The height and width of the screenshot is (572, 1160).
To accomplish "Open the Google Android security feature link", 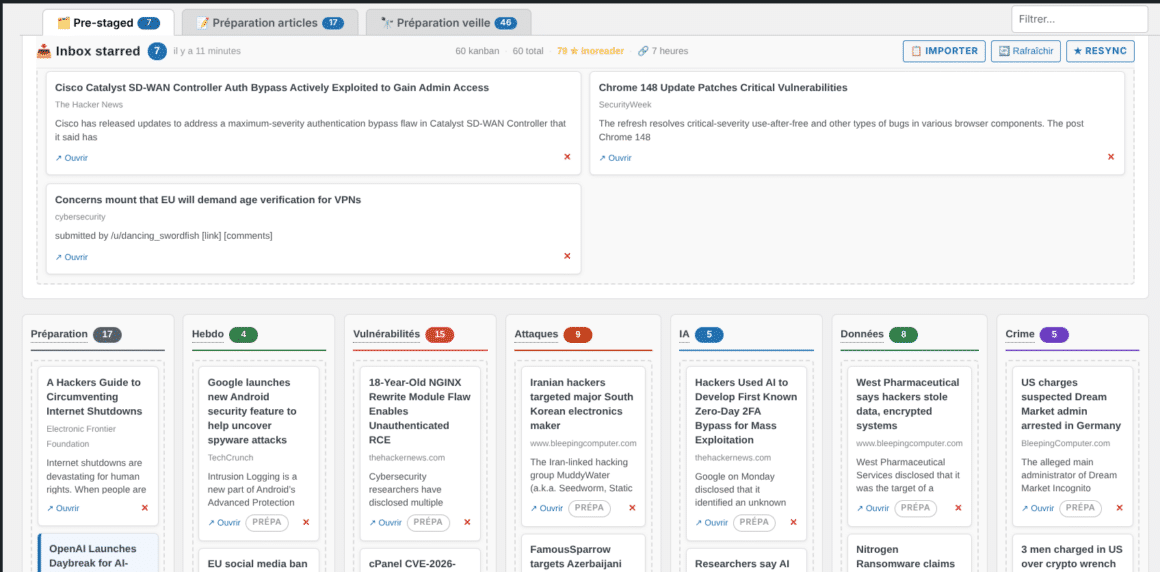I will click(224, 522).
